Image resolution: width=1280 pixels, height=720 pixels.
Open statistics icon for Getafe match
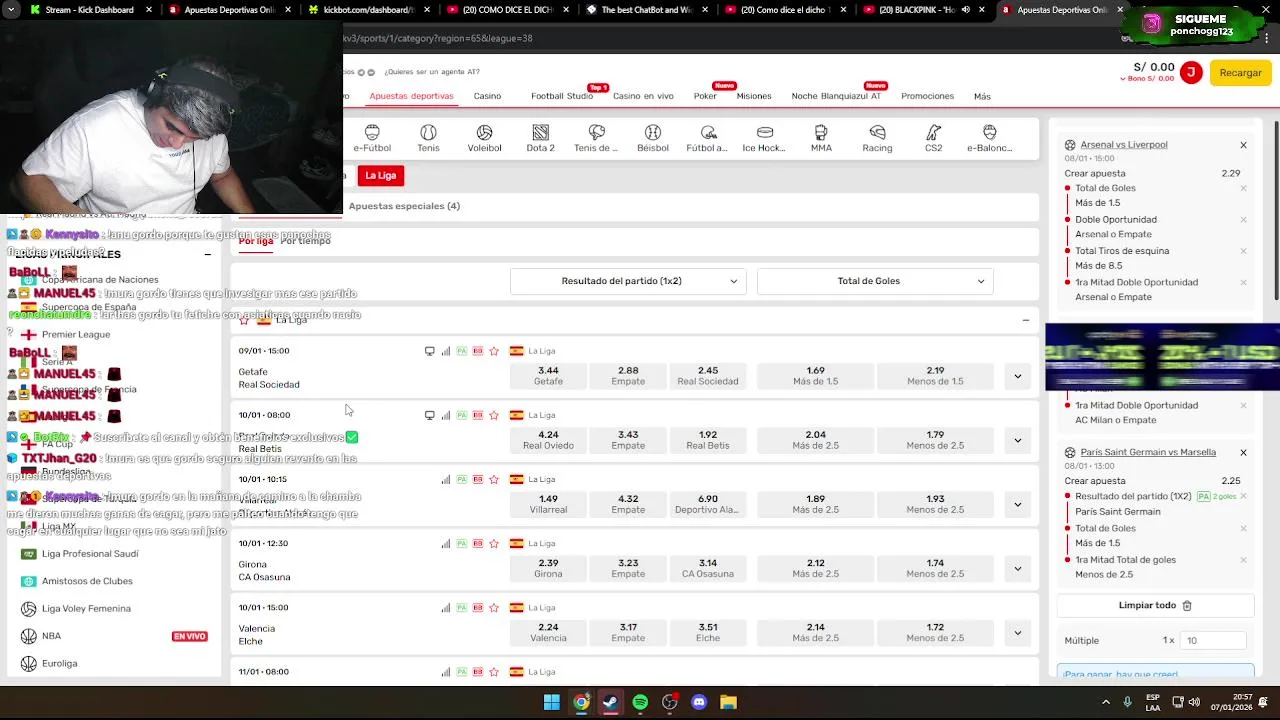(446, 351)
